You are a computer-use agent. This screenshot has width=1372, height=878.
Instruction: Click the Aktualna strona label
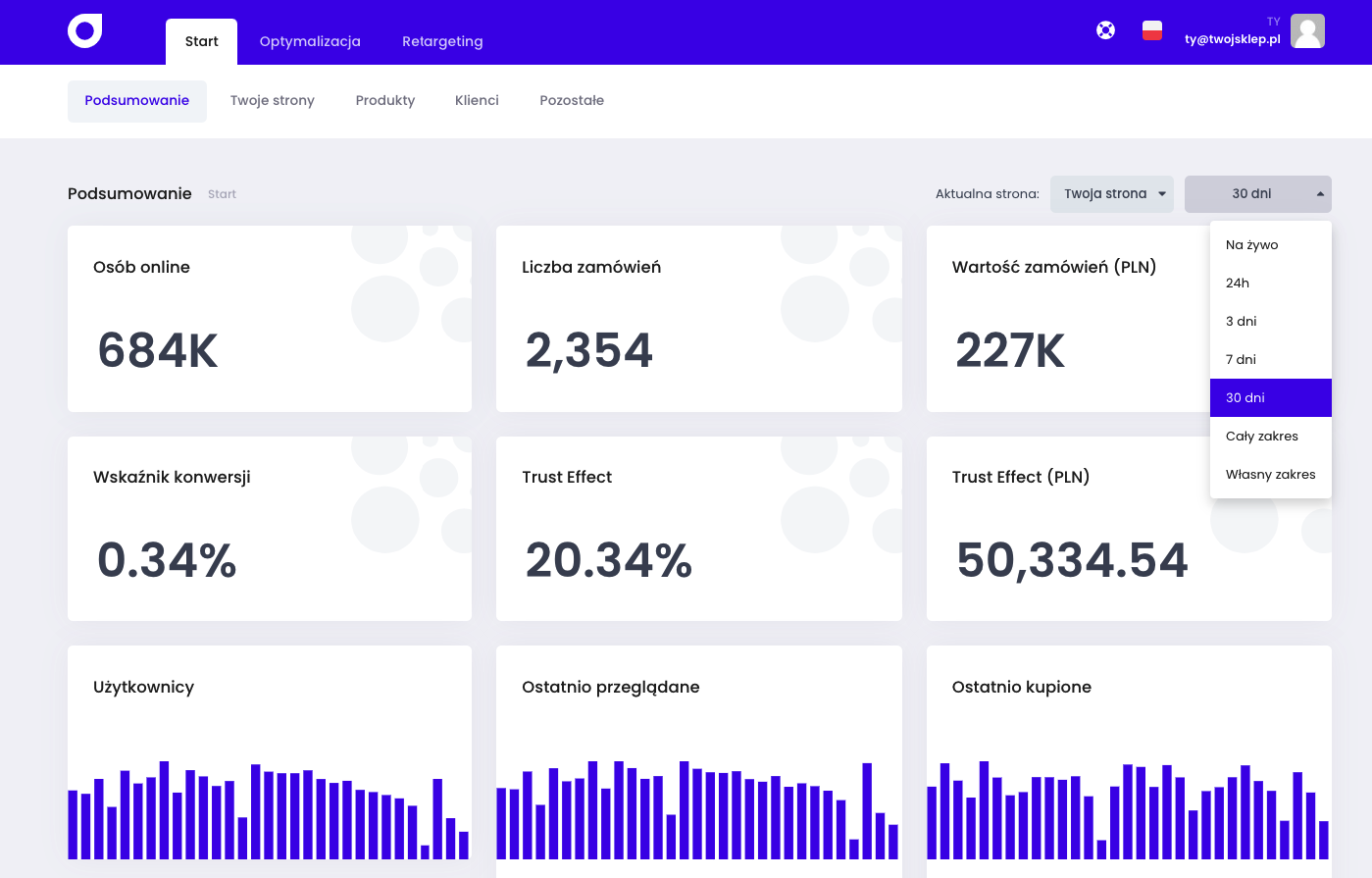click(988, 194)
